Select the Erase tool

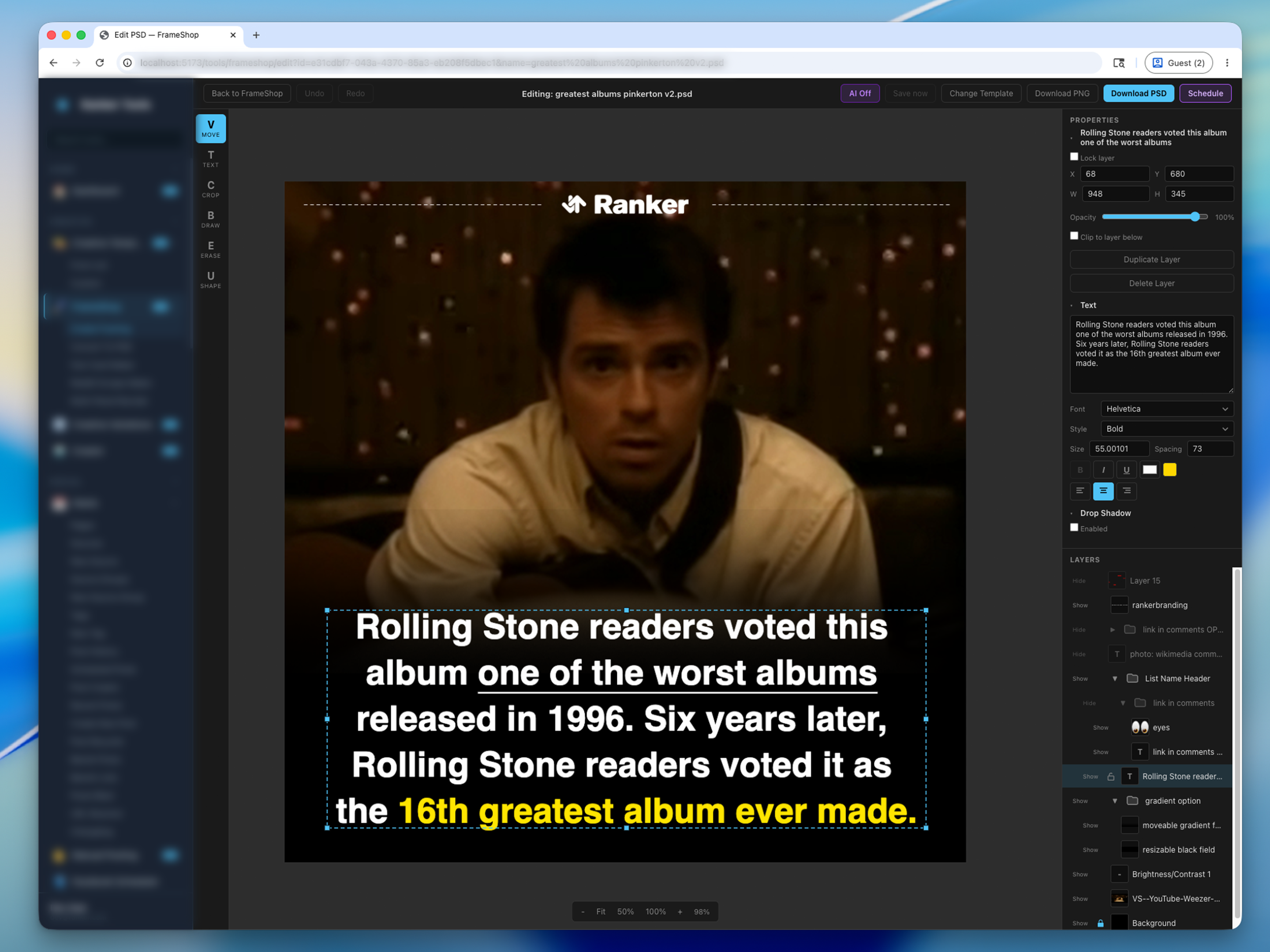[211, 249]
